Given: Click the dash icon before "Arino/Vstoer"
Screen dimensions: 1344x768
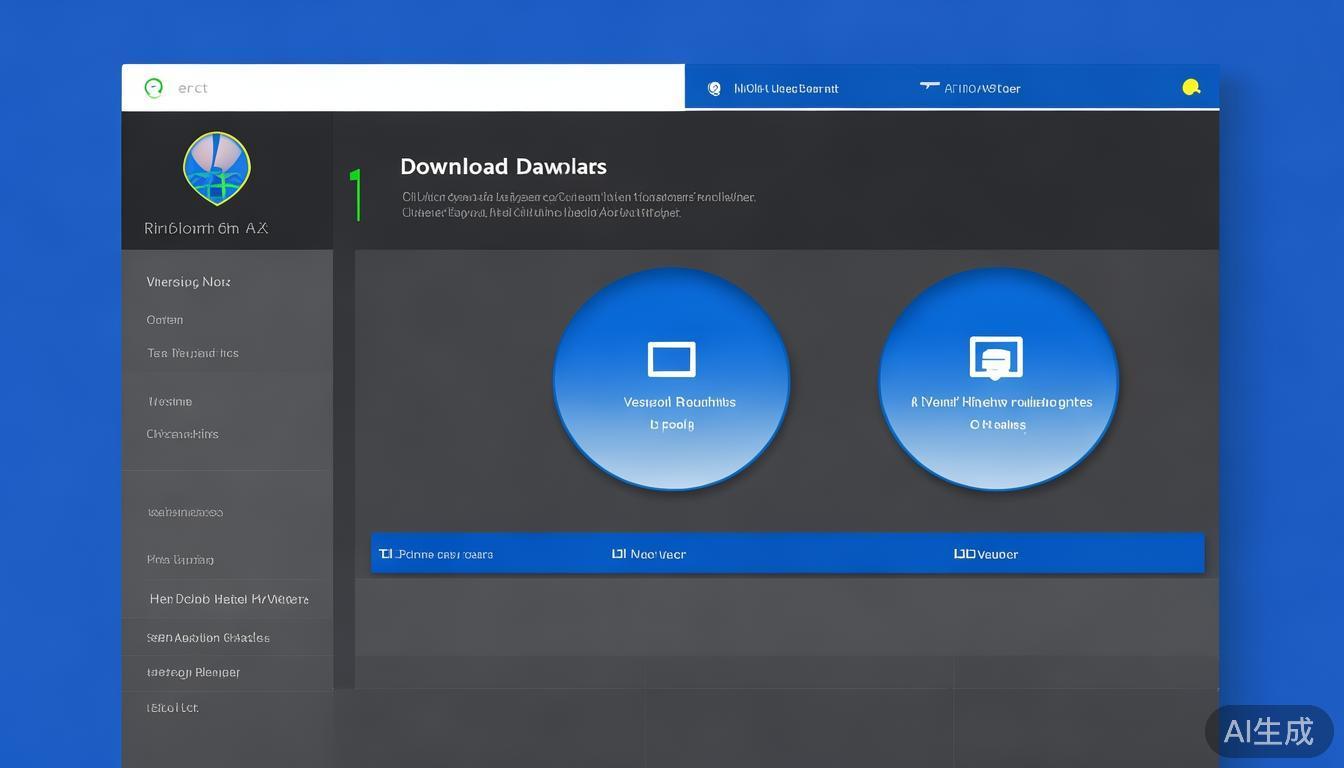Looking at the screenshot, I should (x=929, y=87).
